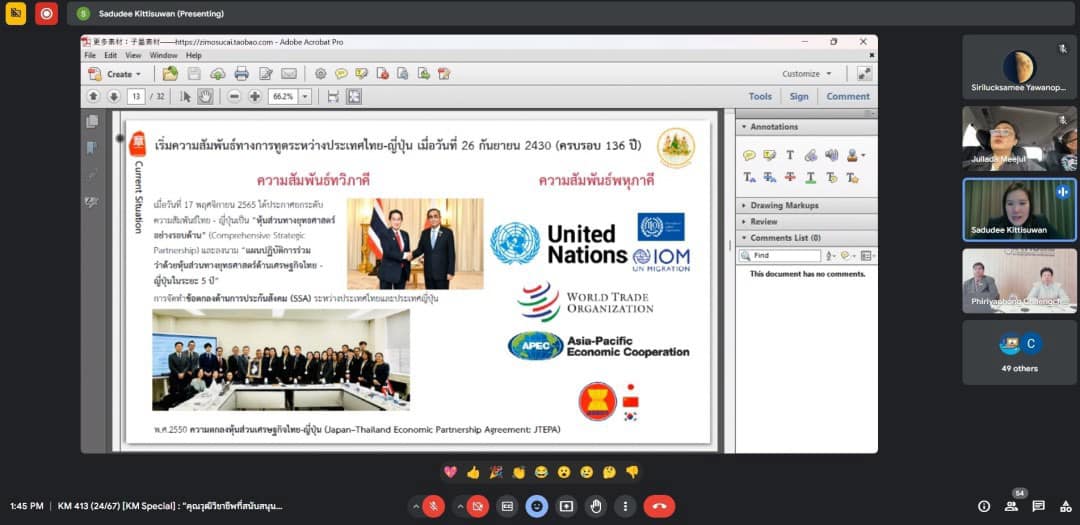The height and width of the screenshot is (525, 1080).
Task: Open the meeting details info icon
Action: 984,506
